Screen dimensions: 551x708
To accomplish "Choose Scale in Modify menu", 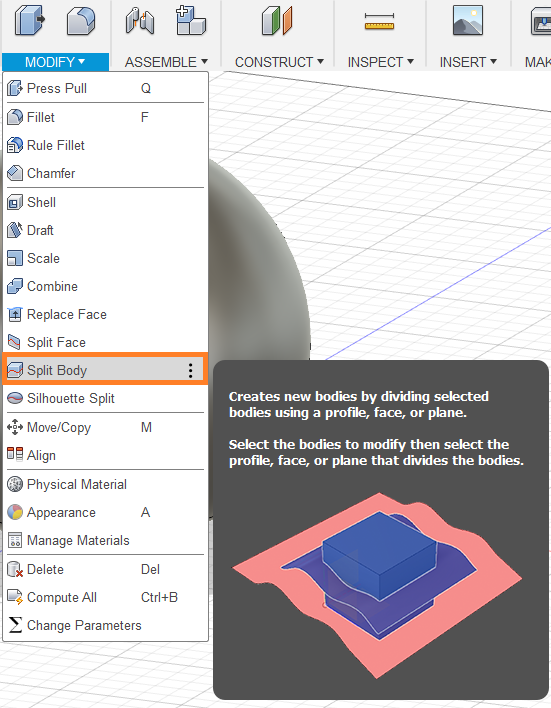I will tap(105, 258).
